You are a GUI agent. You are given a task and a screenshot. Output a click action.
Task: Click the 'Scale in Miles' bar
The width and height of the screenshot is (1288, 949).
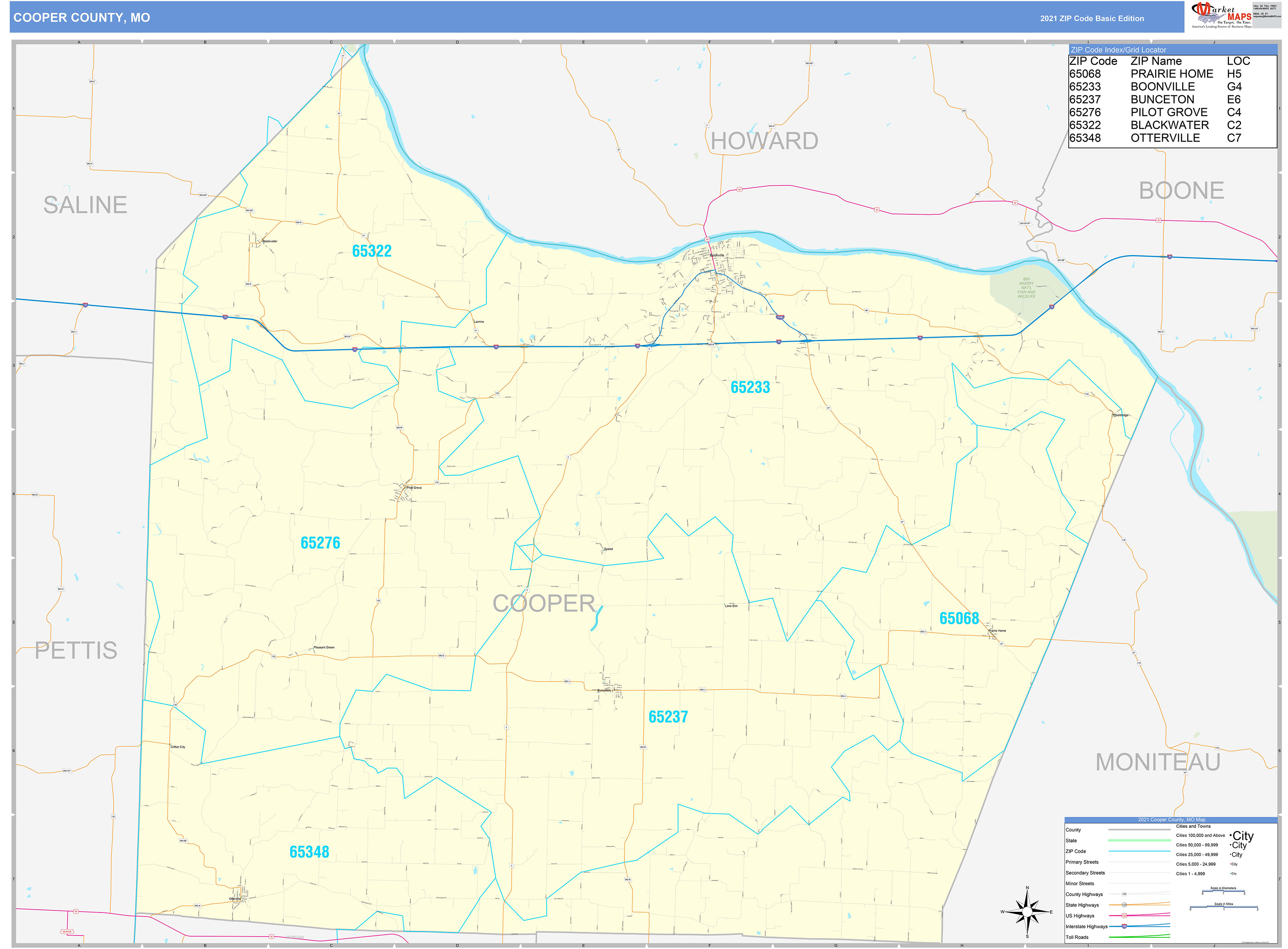pos(1223,908)
